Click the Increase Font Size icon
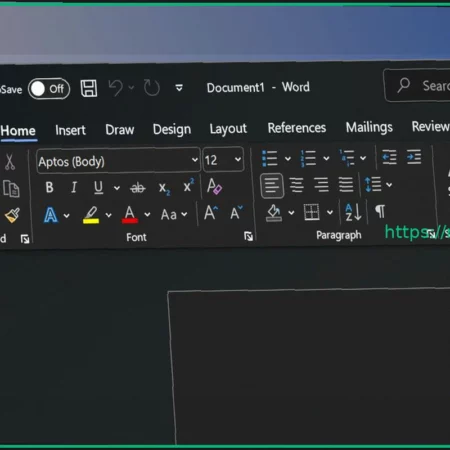 point(211,212)
